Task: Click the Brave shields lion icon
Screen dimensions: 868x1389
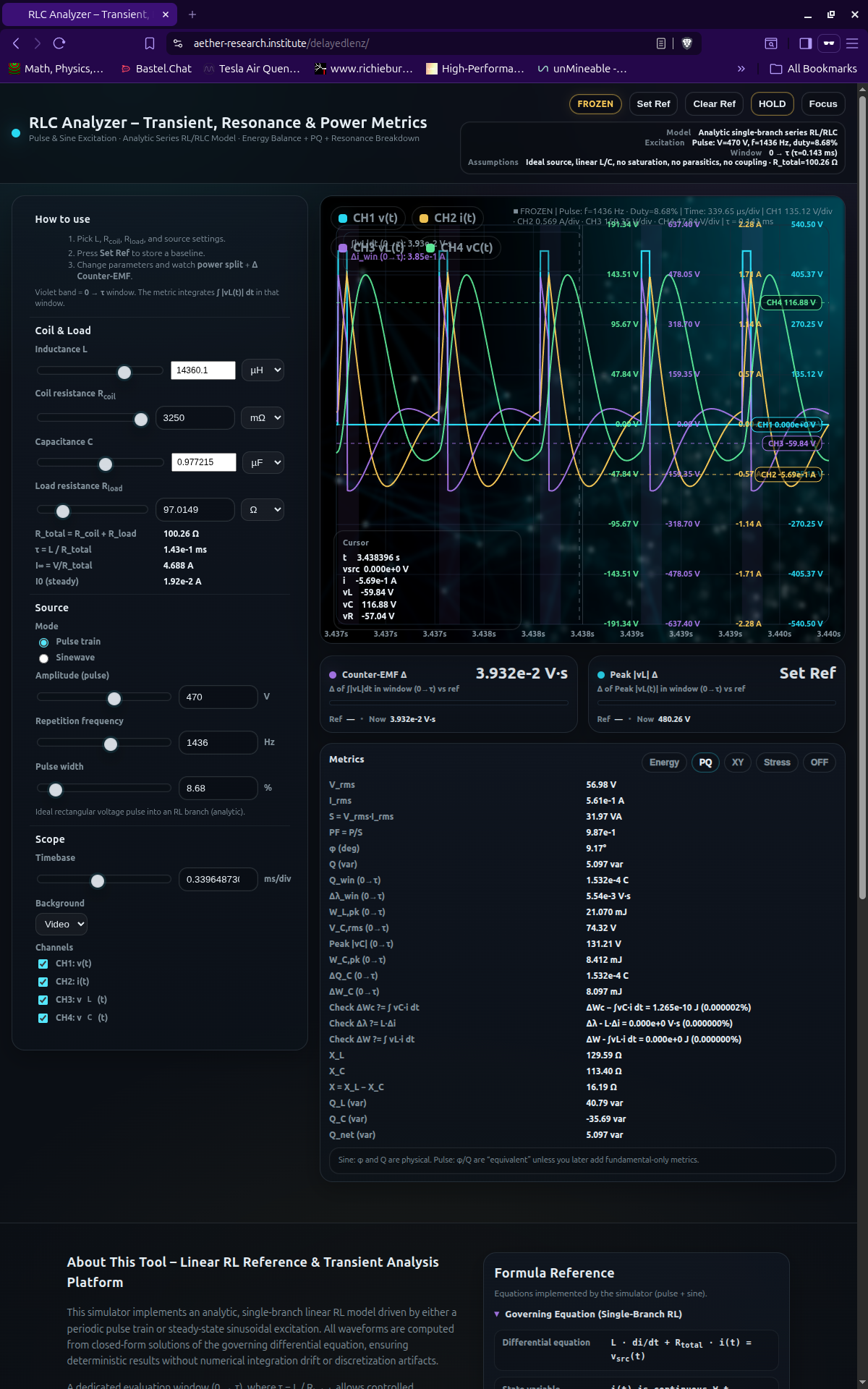Action: tap(686, 43)
